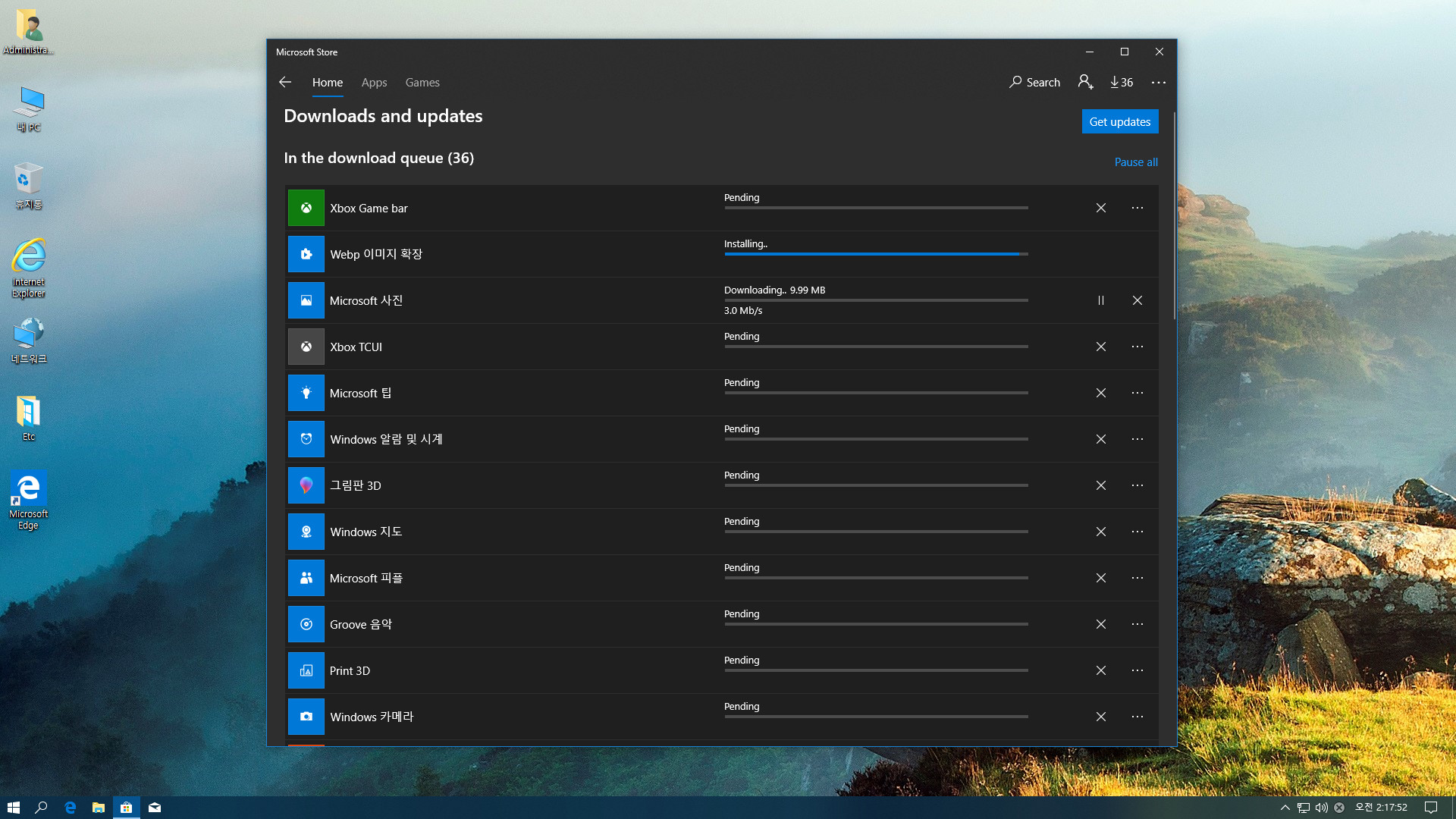Click the Microsoft 피플 app icon
This screenshot has height=819, width=1456.
pos(306,578)
